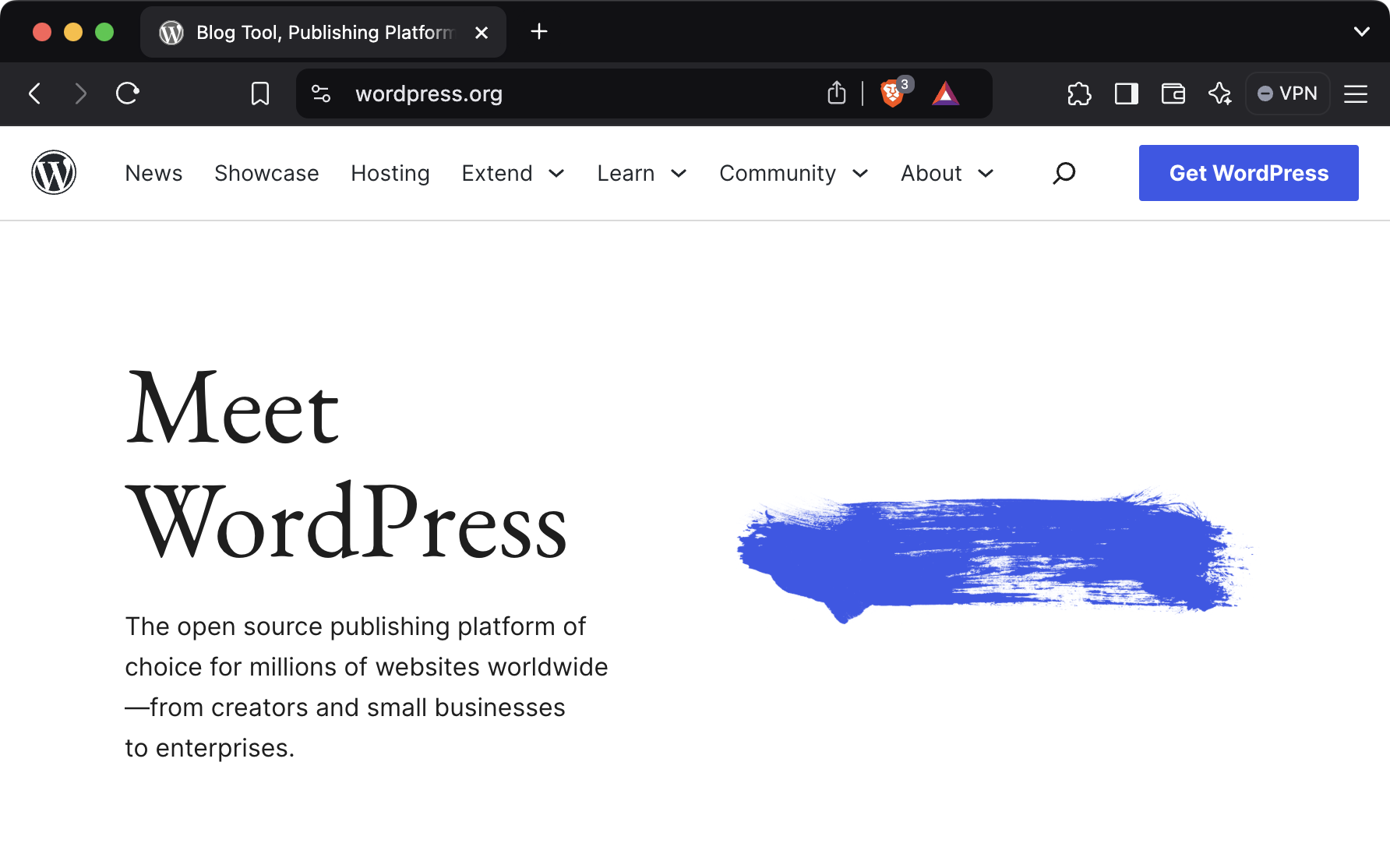Open site settings toggle in address bar

(x=320, y=94)
